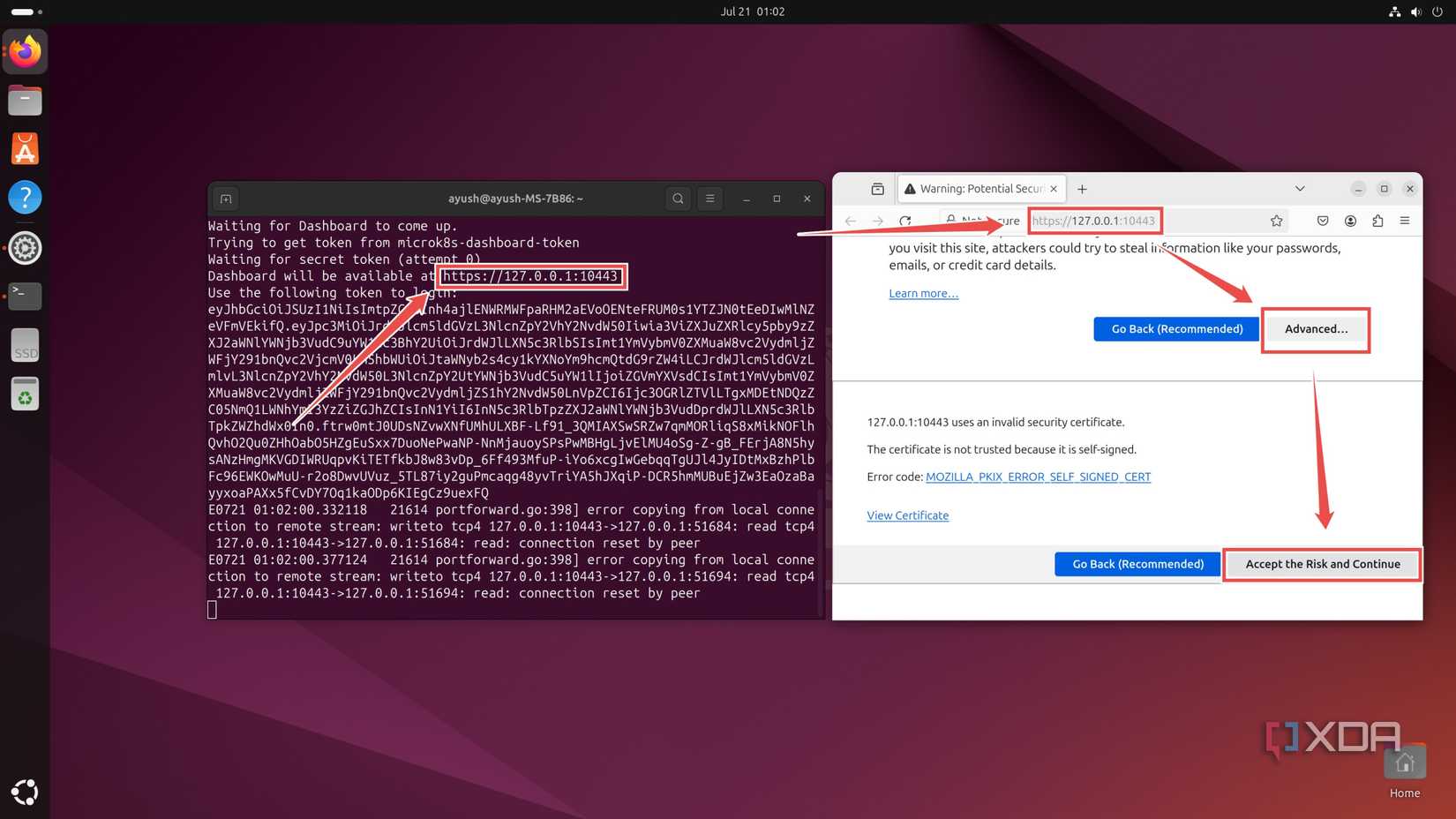Open network status icon in top bar
Viewport: 1456px width, 819px height.
coord(1394,11)
